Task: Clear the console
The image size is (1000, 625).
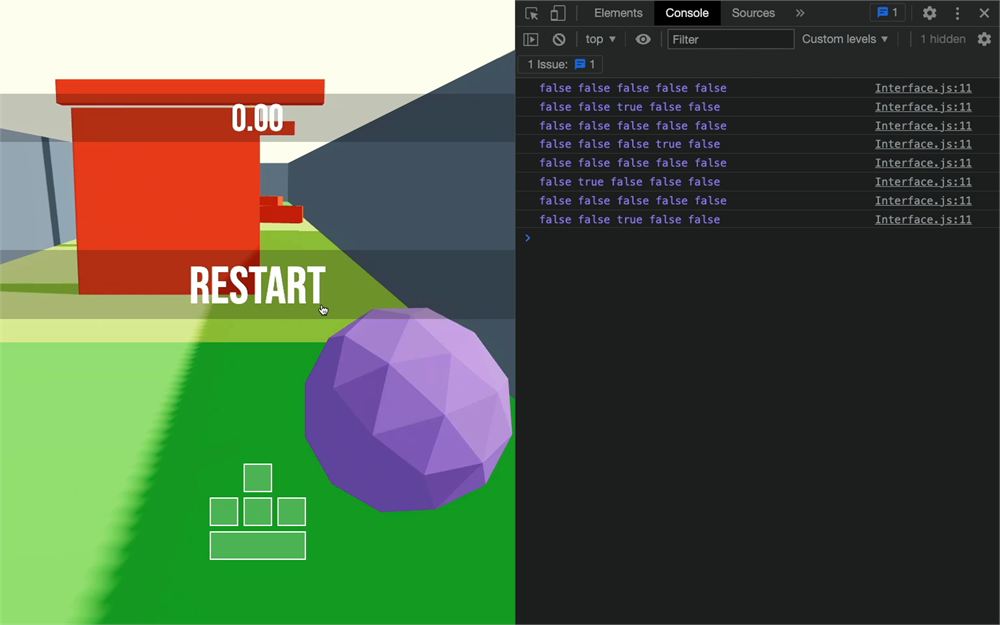Action: tap(559, 39)
